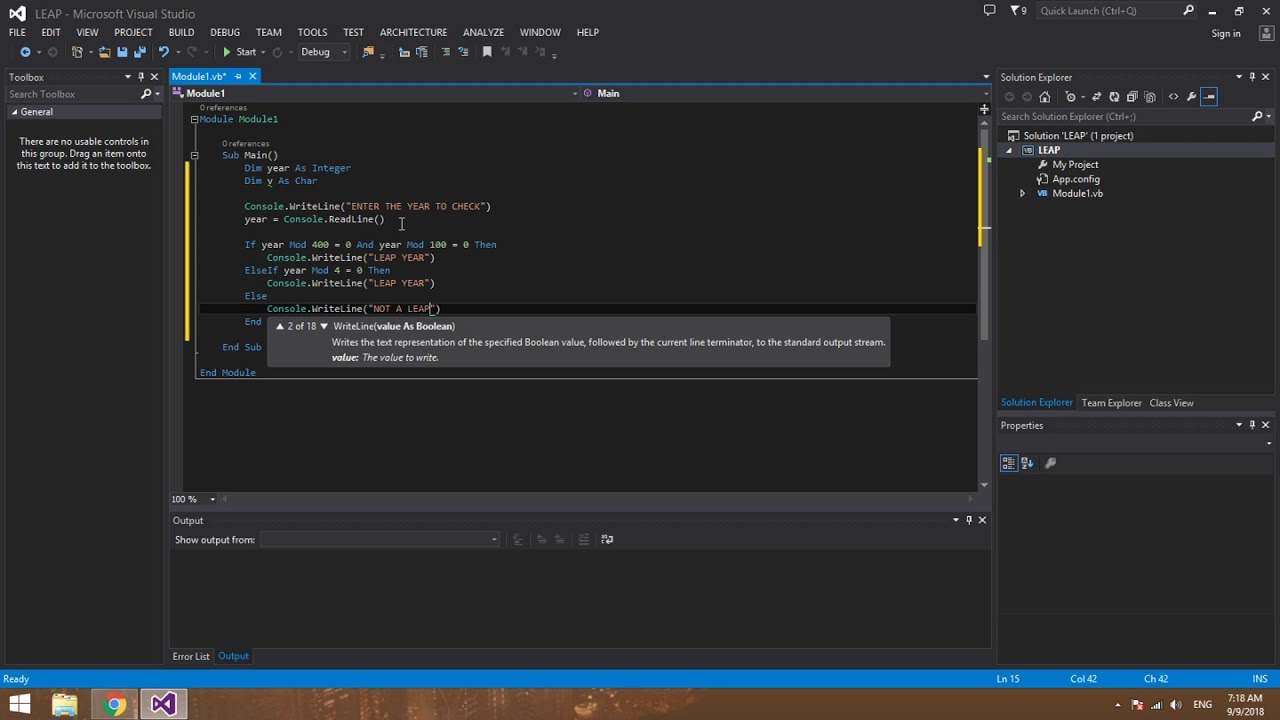Open the FILE menu

[x=17, y=32]
